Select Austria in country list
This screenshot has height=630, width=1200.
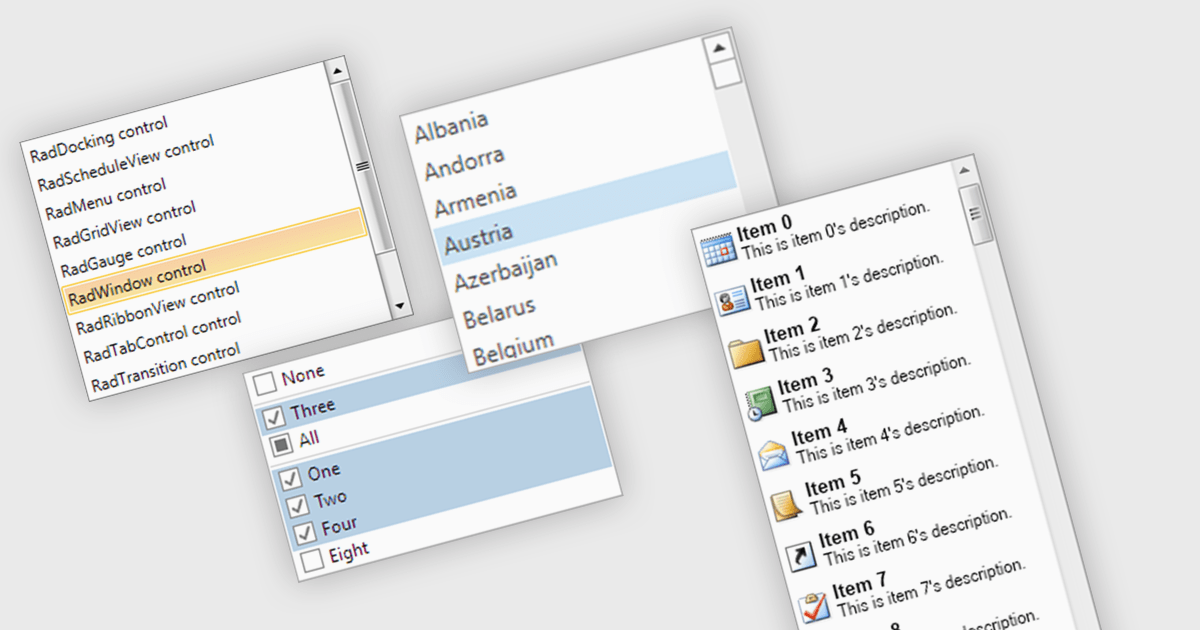(479, 239)
